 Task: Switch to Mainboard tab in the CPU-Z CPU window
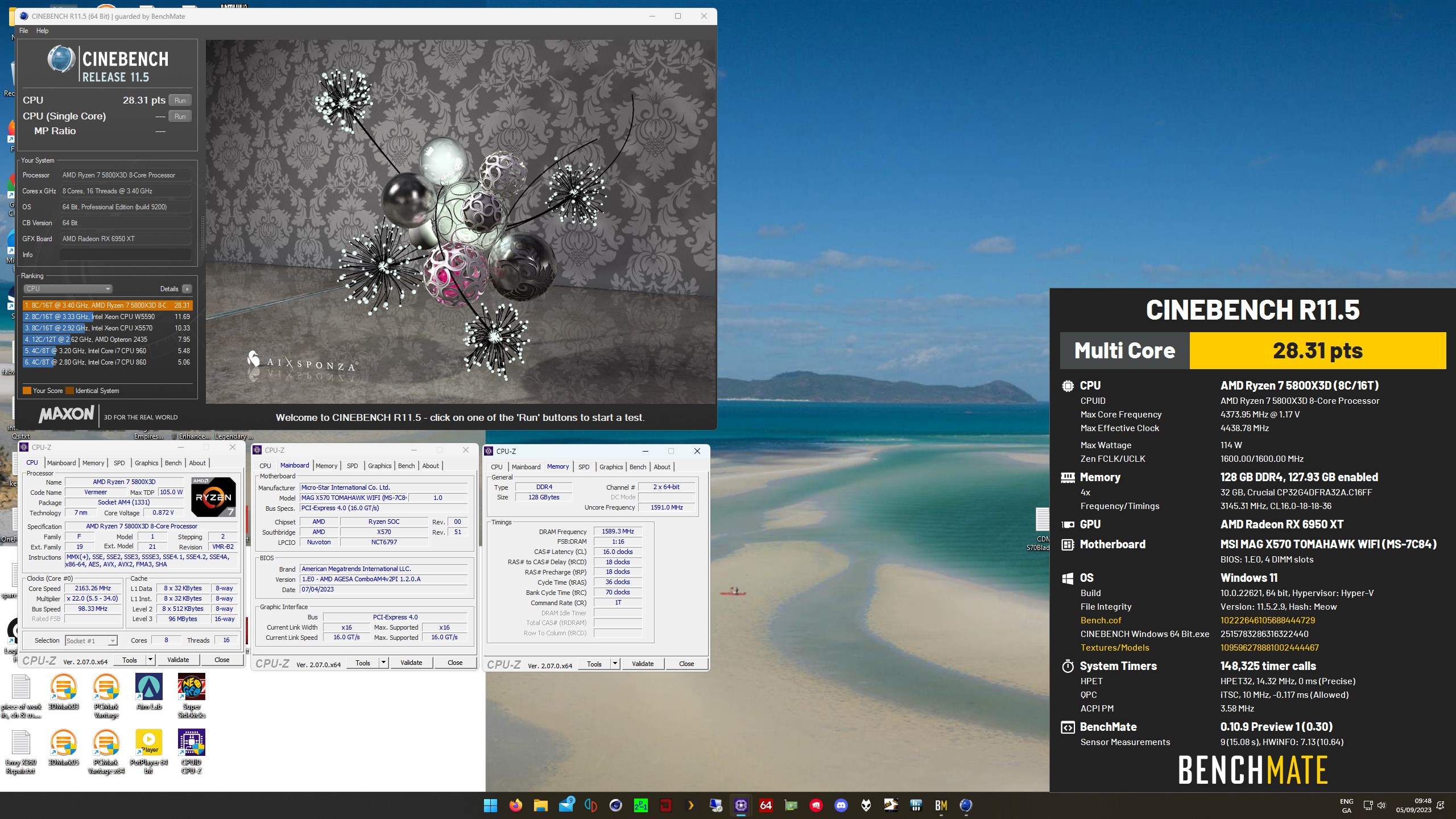(61, 463)
